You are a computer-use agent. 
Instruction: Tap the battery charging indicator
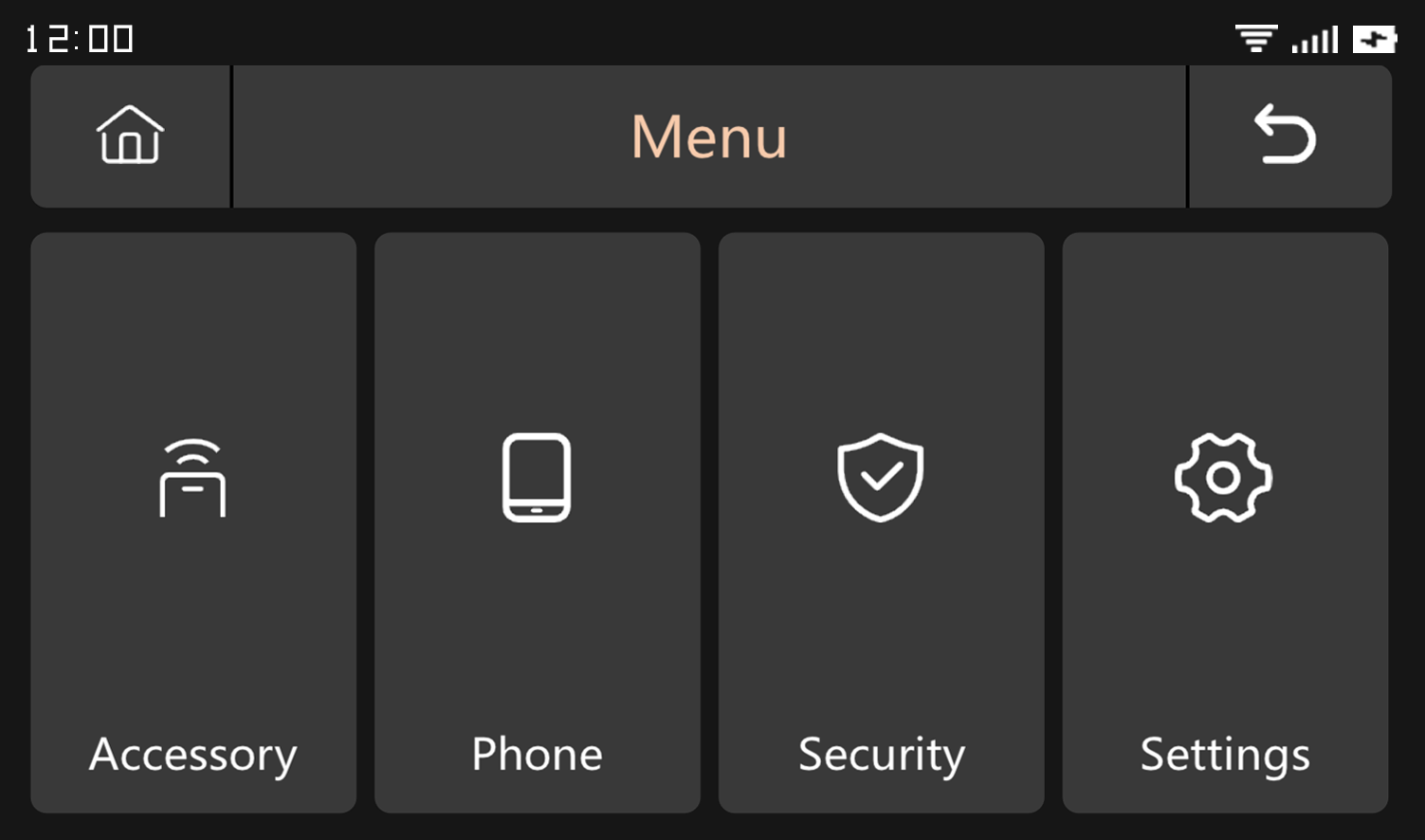coord(1375,39)
